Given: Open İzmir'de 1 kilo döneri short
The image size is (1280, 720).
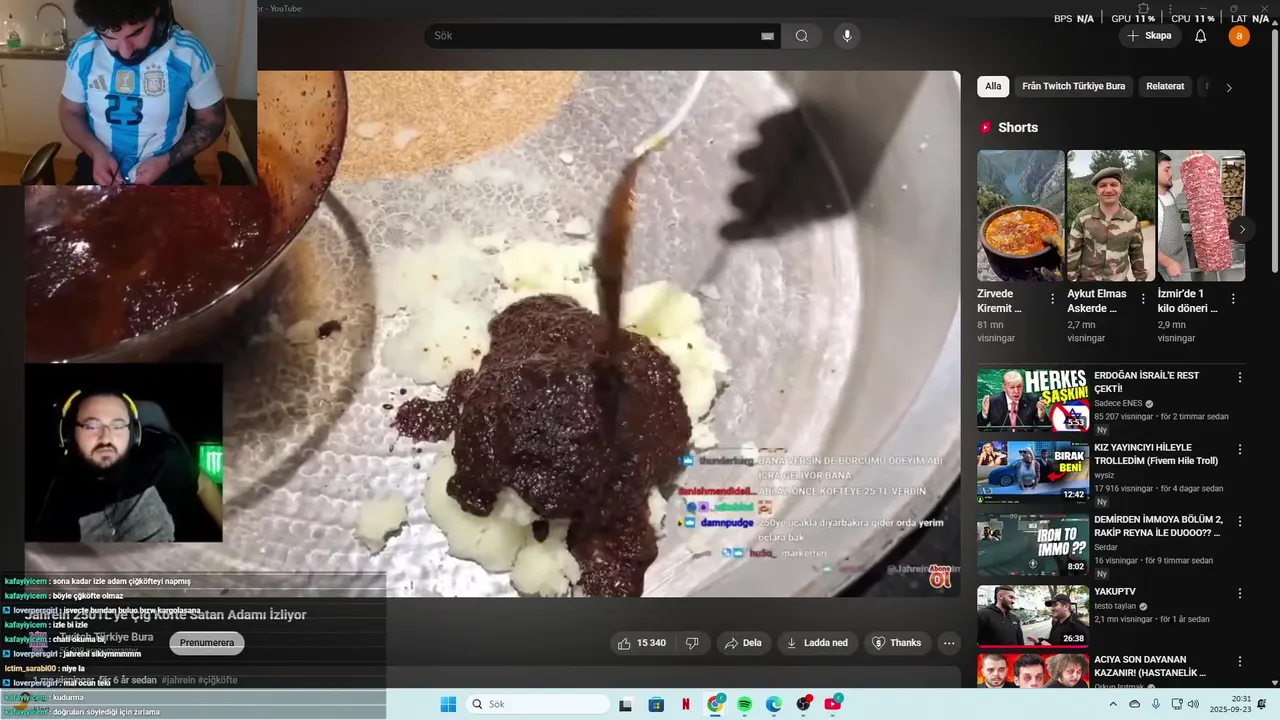Looking at the screenshot, I should pos(1201,215).
